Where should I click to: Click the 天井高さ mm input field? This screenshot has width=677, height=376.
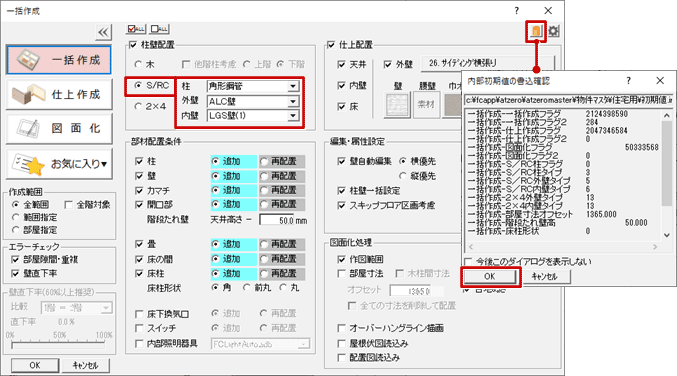click(x=277, y=220)
